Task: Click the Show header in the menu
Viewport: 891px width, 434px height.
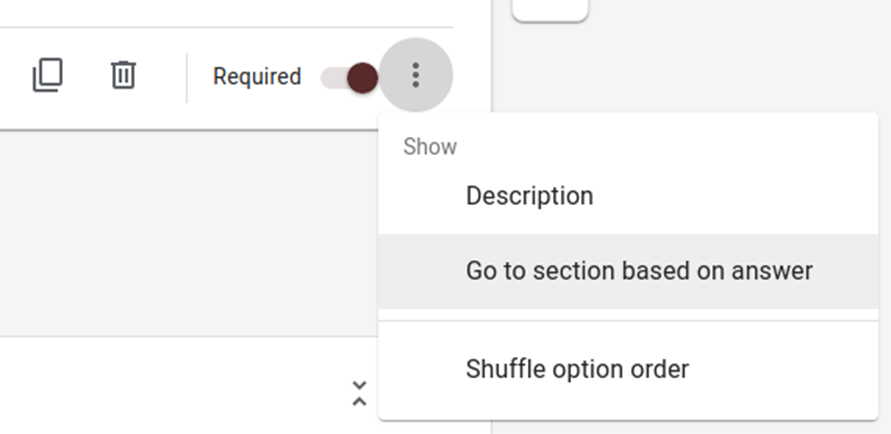Action: pyautogui.click(x=430, y=147)
